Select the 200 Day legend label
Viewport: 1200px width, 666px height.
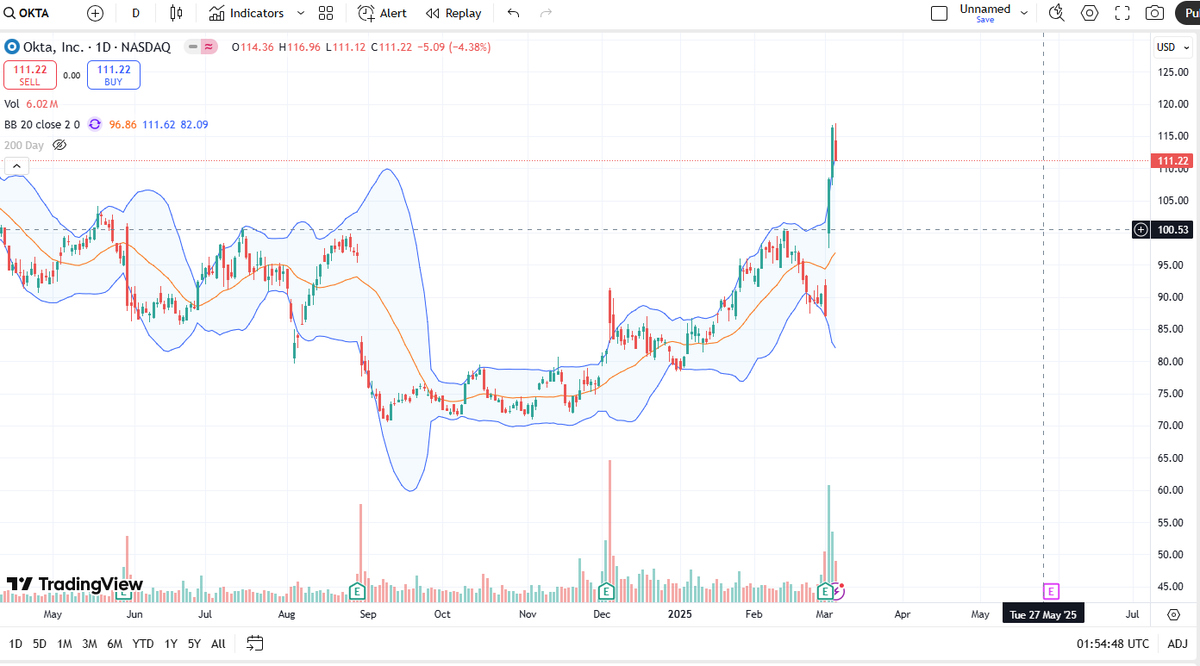[x=23, y=145]
